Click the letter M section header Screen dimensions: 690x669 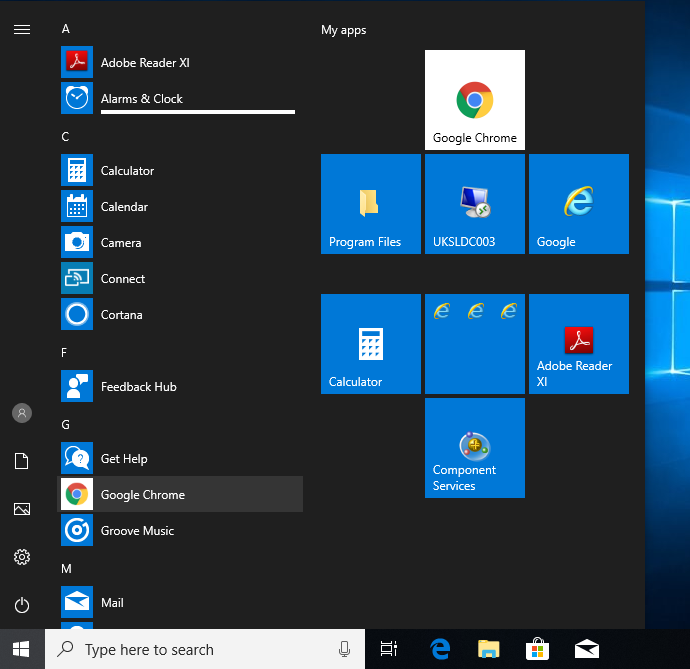(66, 569)
